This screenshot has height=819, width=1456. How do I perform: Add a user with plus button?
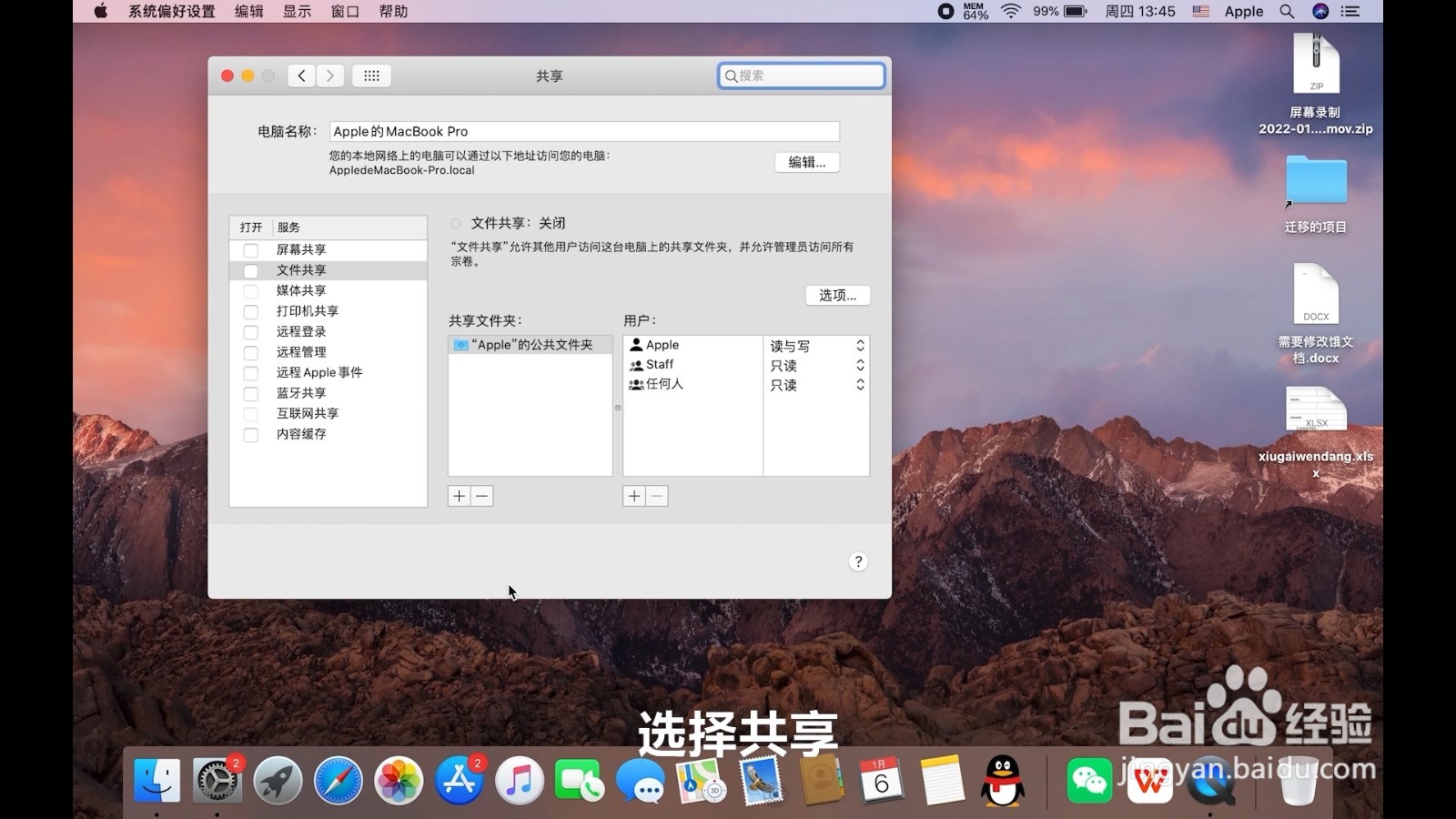[x=634, y=496]
